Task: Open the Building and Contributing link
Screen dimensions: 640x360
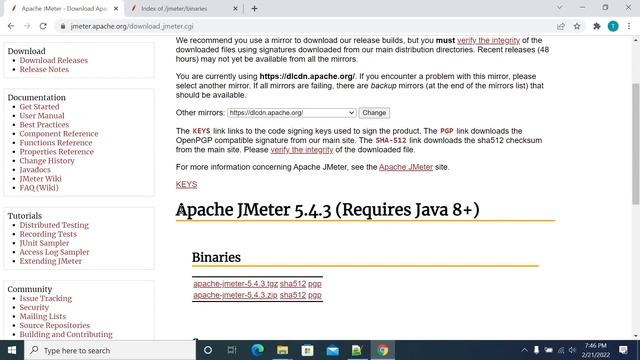Action: tap(66, 335)
